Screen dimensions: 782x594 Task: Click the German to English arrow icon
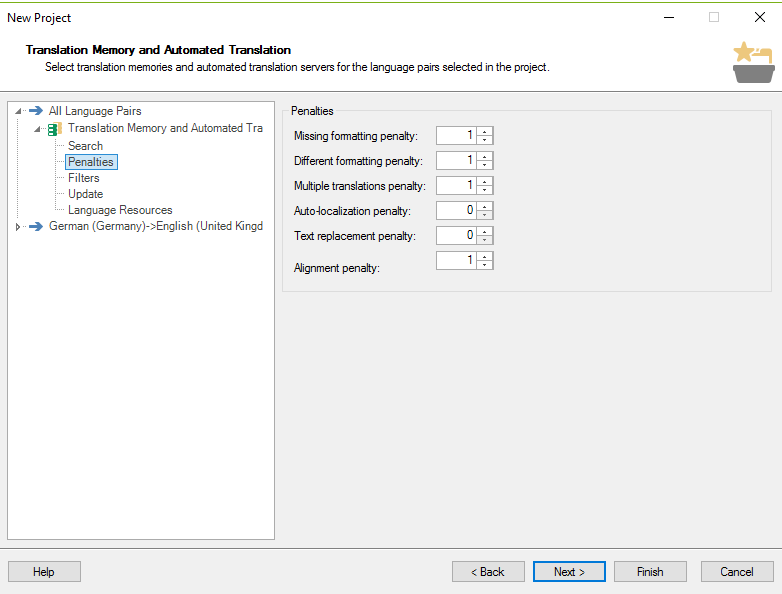[x=36, y=226]
